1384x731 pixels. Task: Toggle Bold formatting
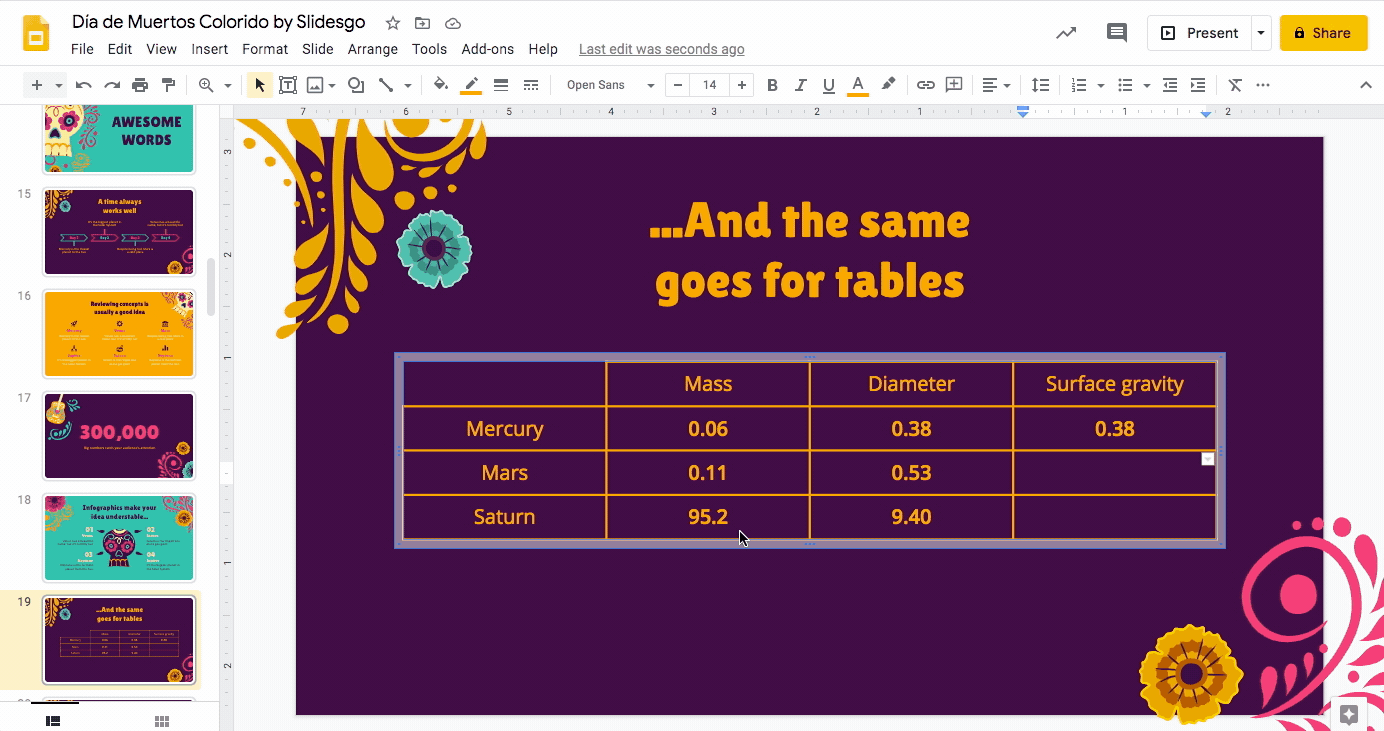pos(772,85)
